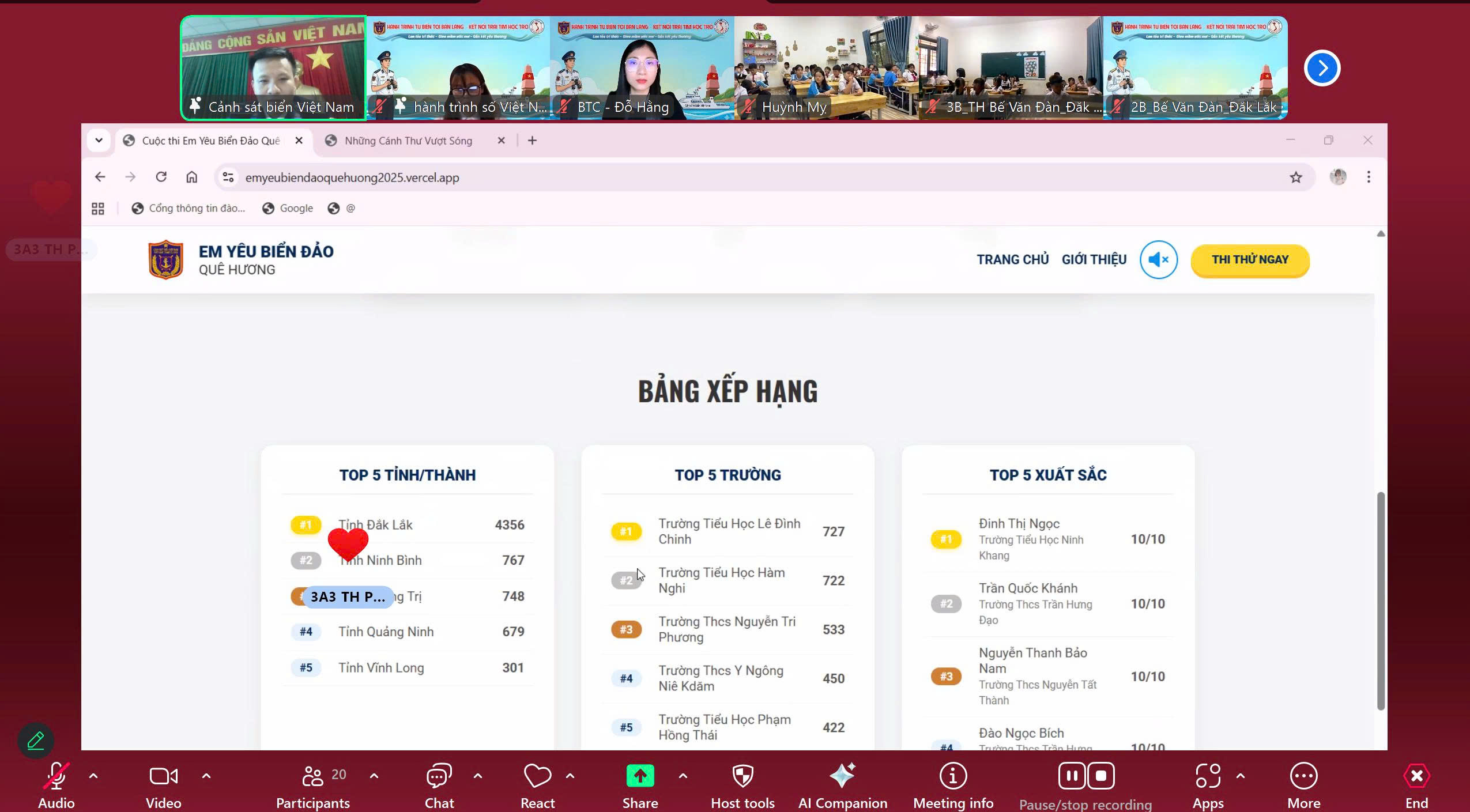Open the AI Companion panel
The image size is (1470, 812).
click(842, 776)
